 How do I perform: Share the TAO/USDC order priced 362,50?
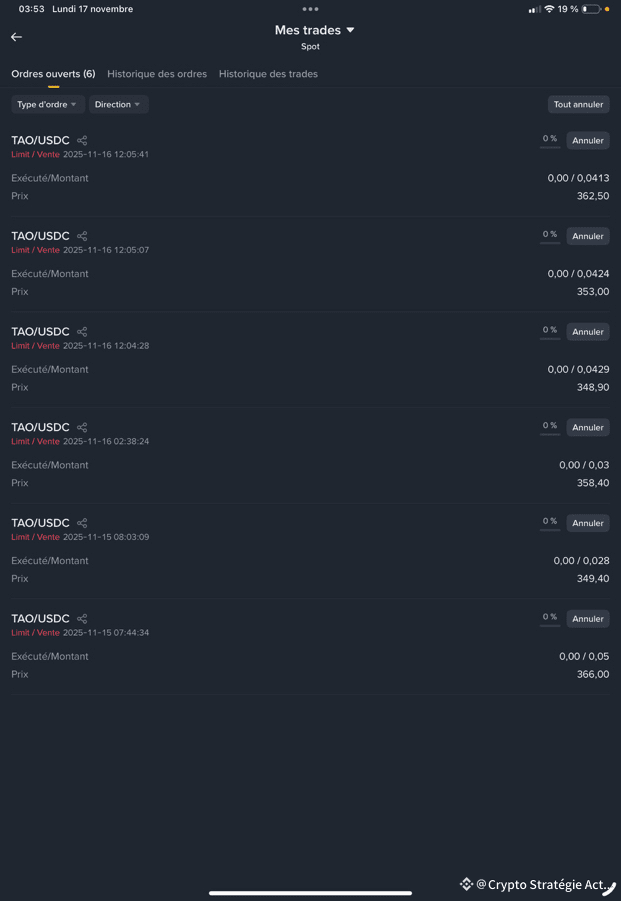click(82, 141)
